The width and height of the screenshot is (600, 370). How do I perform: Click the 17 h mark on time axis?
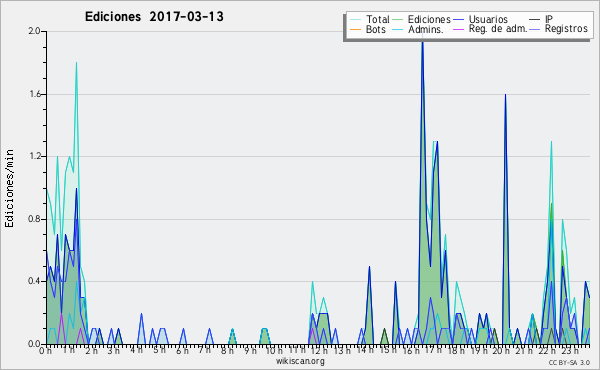(x=433, y=350)
